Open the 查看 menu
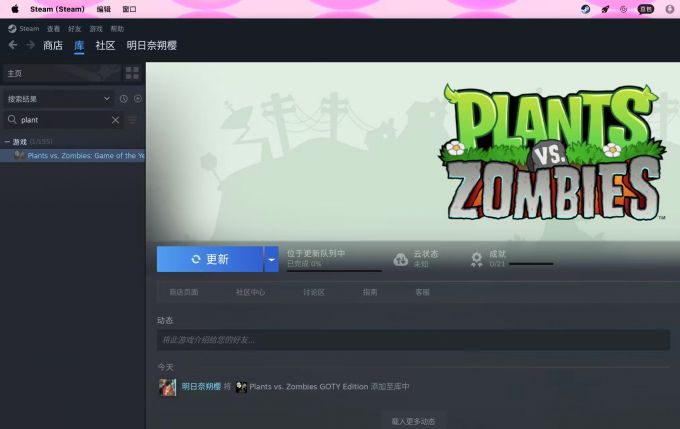Image resolution: width=680 pixels, height=429 pixels. click(x=53, y=29)
